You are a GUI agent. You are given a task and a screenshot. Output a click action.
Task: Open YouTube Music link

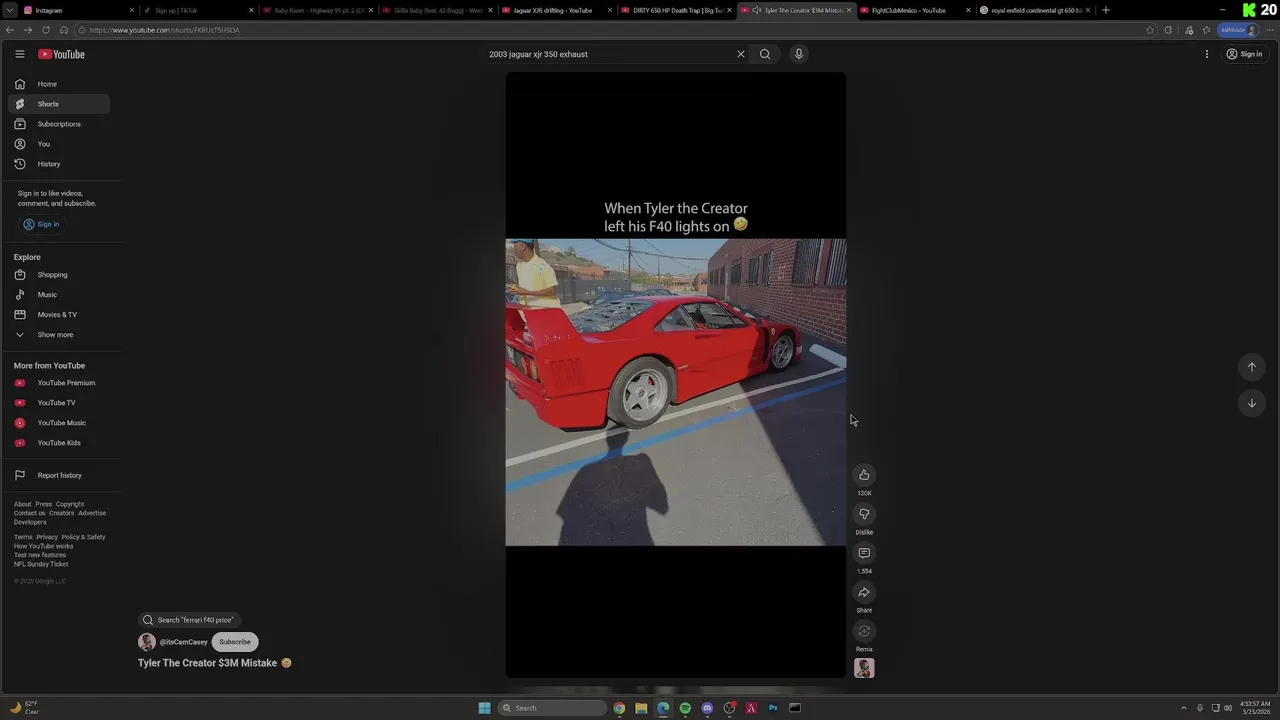[x=59, y=423]
